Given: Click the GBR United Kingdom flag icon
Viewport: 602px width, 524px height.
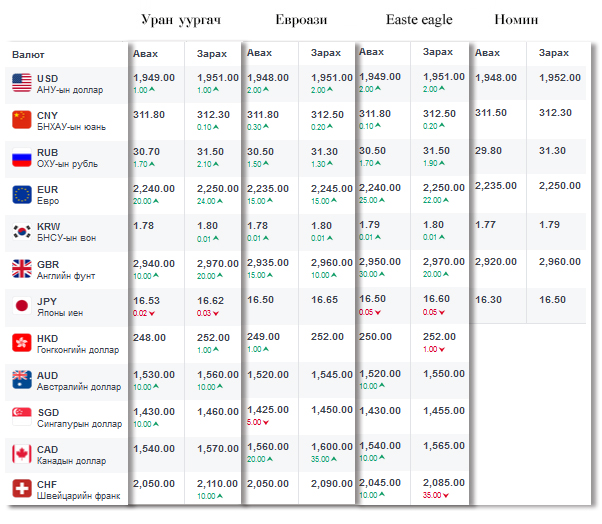Looking at the screenshot, I should [x=21, y=268].
